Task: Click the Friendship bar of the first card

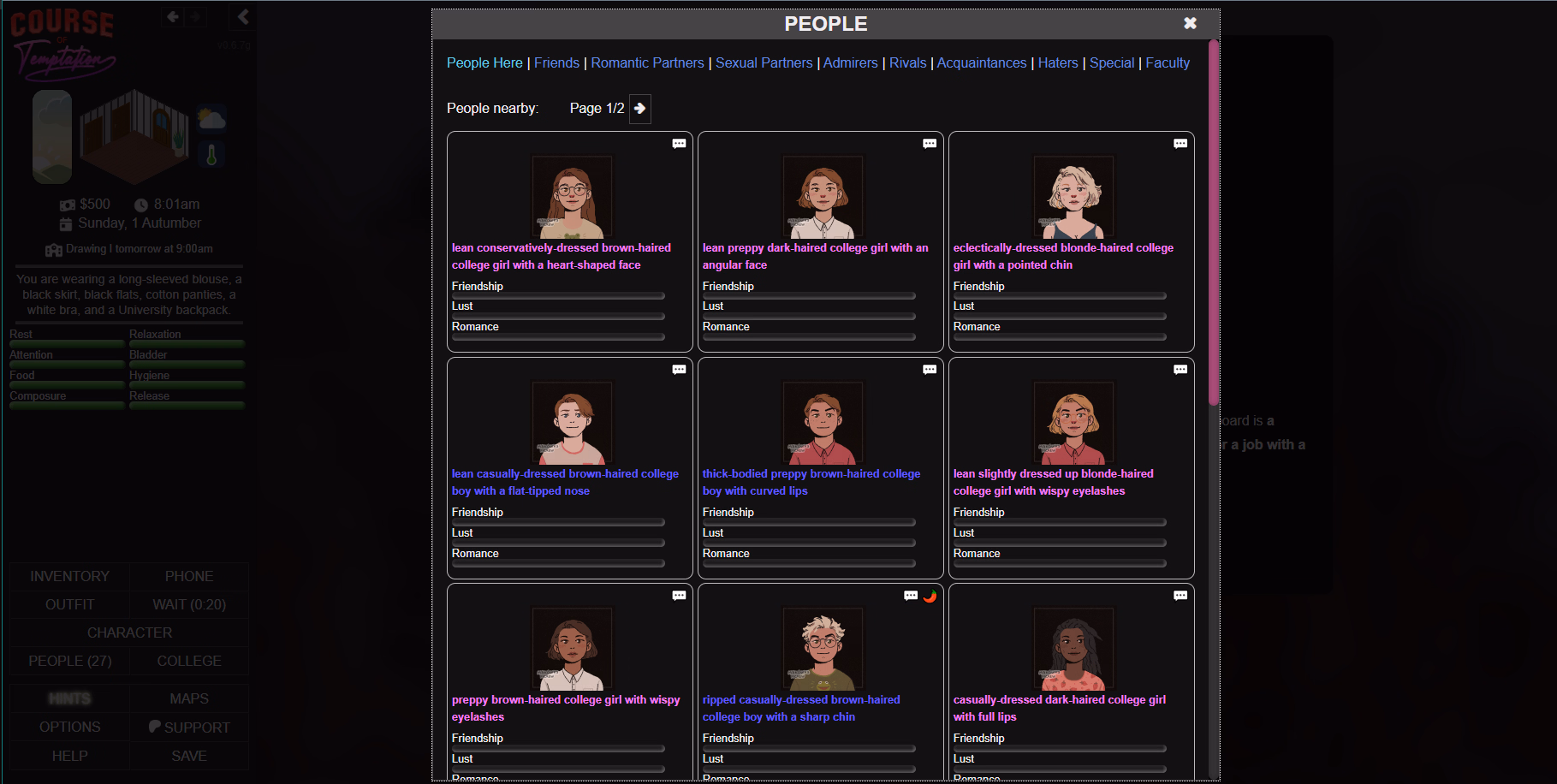Action: coord(558,296)
